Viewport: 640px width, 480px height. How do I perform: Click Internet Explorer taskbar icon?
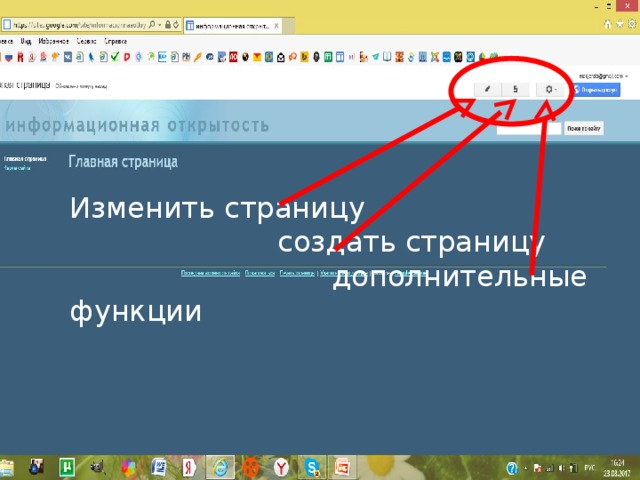[220, 467]
